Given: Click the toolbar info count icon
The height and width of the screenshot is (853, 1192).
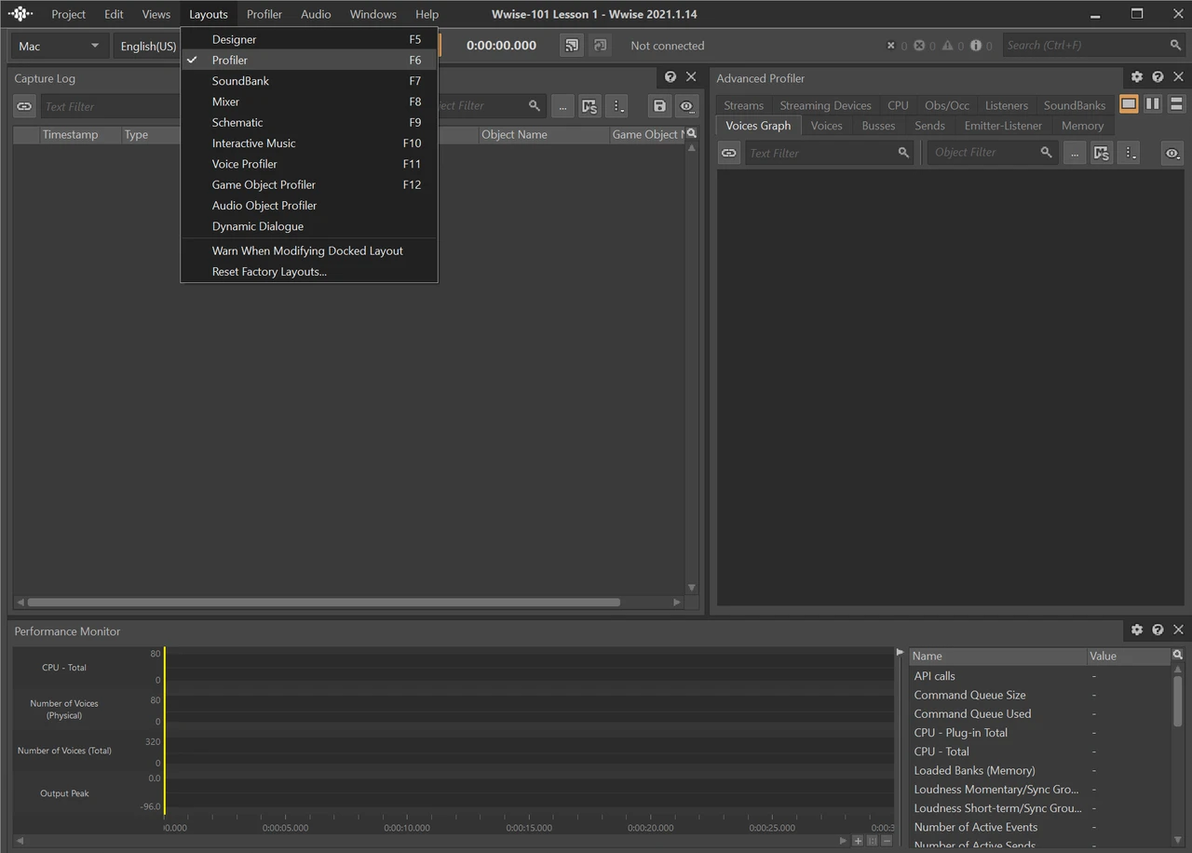Looking at the screenshot, I should (975, 46).
